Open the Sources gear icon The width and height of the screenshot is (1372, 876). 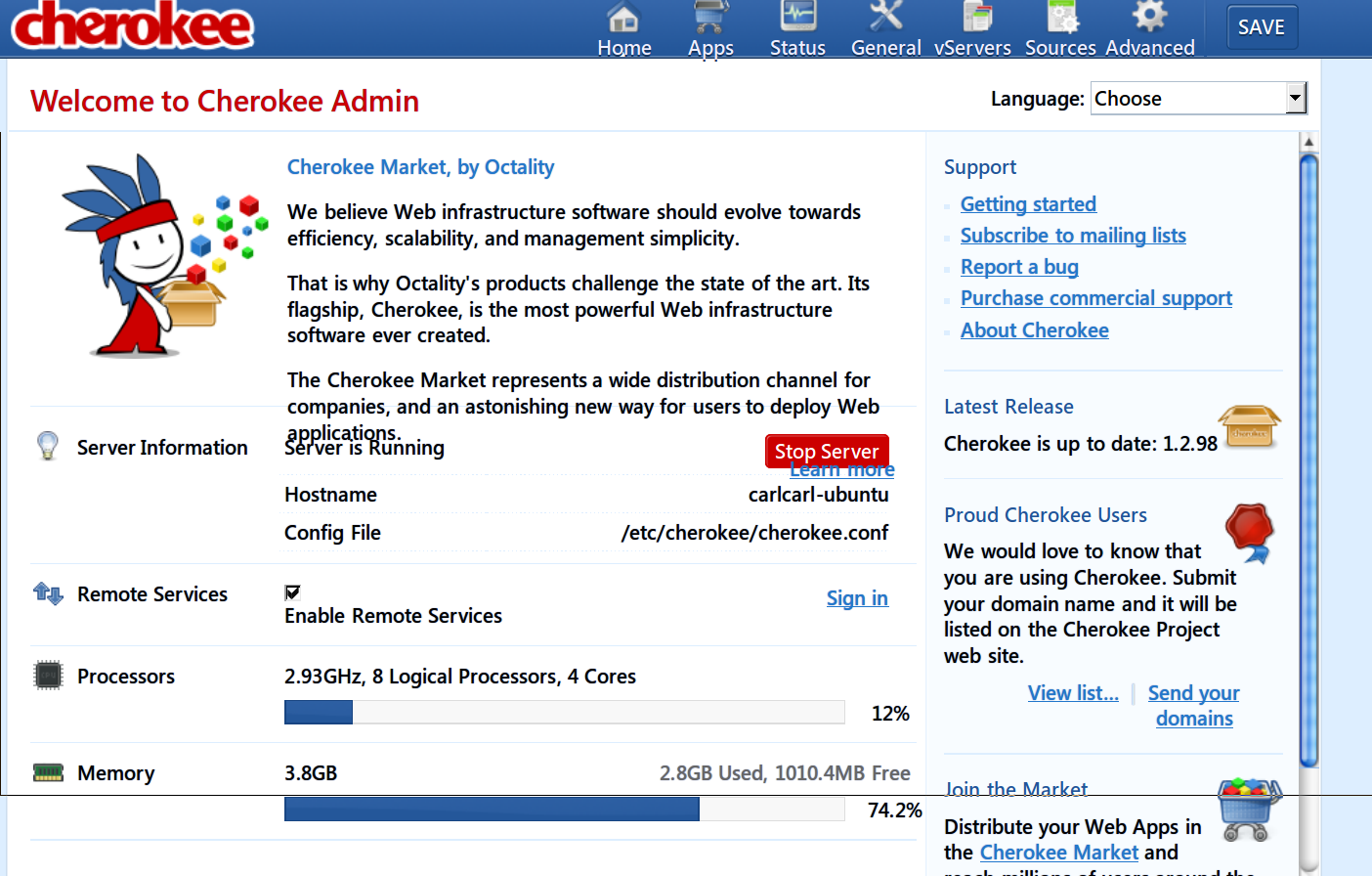click(1062, 17)
